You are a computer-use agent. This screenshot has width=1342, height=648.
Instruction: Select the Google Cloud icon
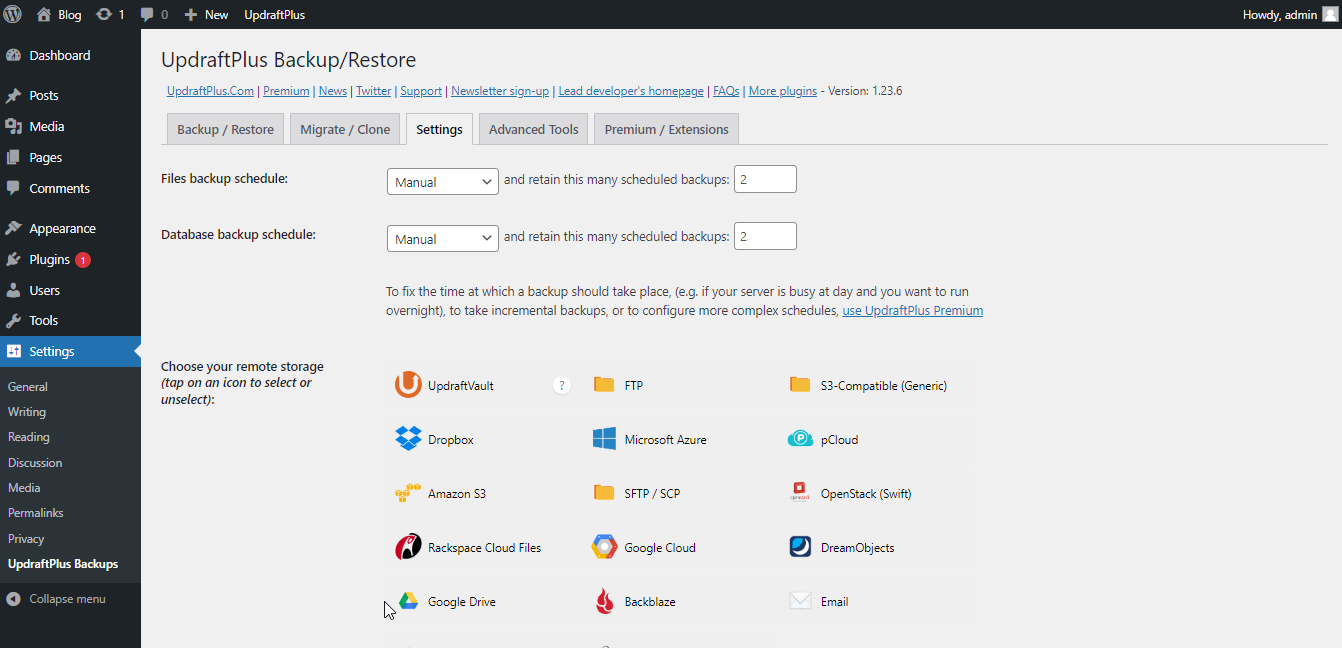pos(604,547)
